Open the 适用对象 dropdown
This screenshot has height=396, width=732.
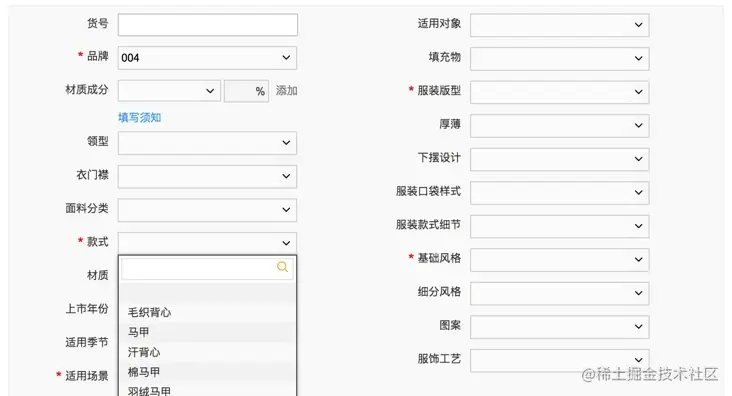[x=559, y=25]
